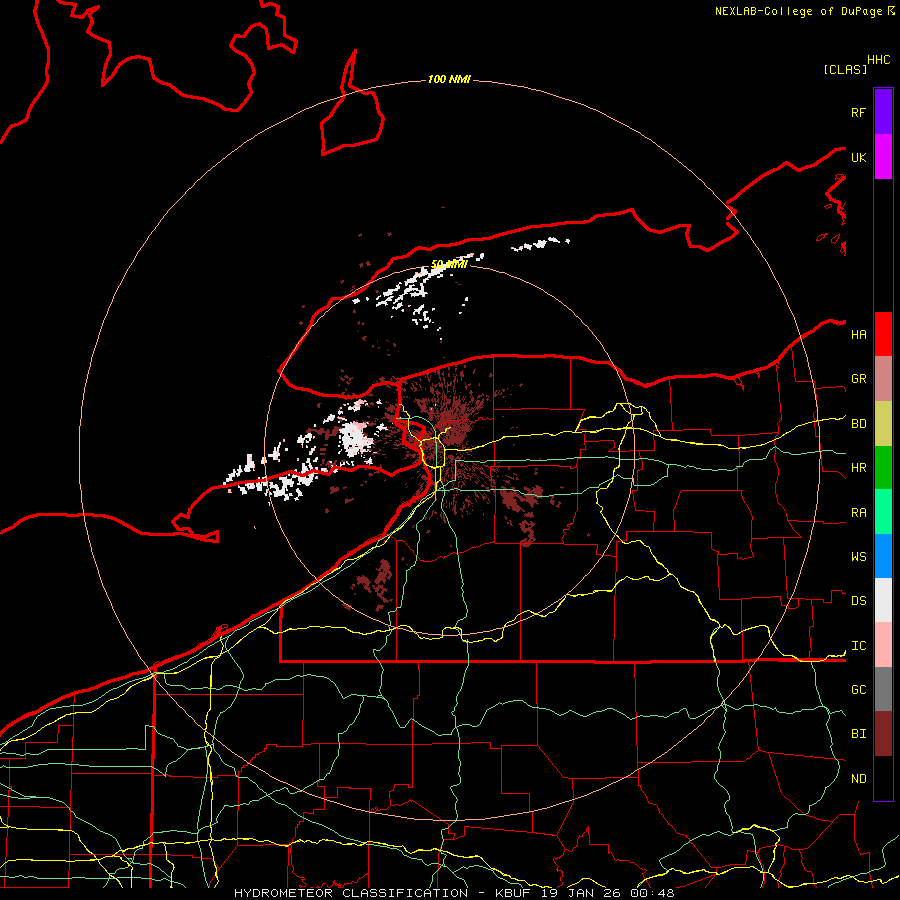Screen dimensions: 900x900
Task: Click the 19 JAN 26 date text
Action: click(580, 893)
